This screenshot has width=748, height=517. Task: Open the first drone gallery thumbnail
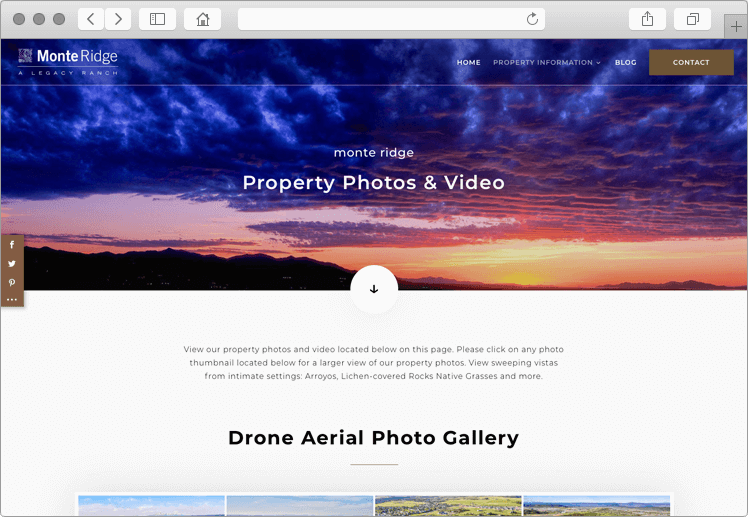coord(152,506)
